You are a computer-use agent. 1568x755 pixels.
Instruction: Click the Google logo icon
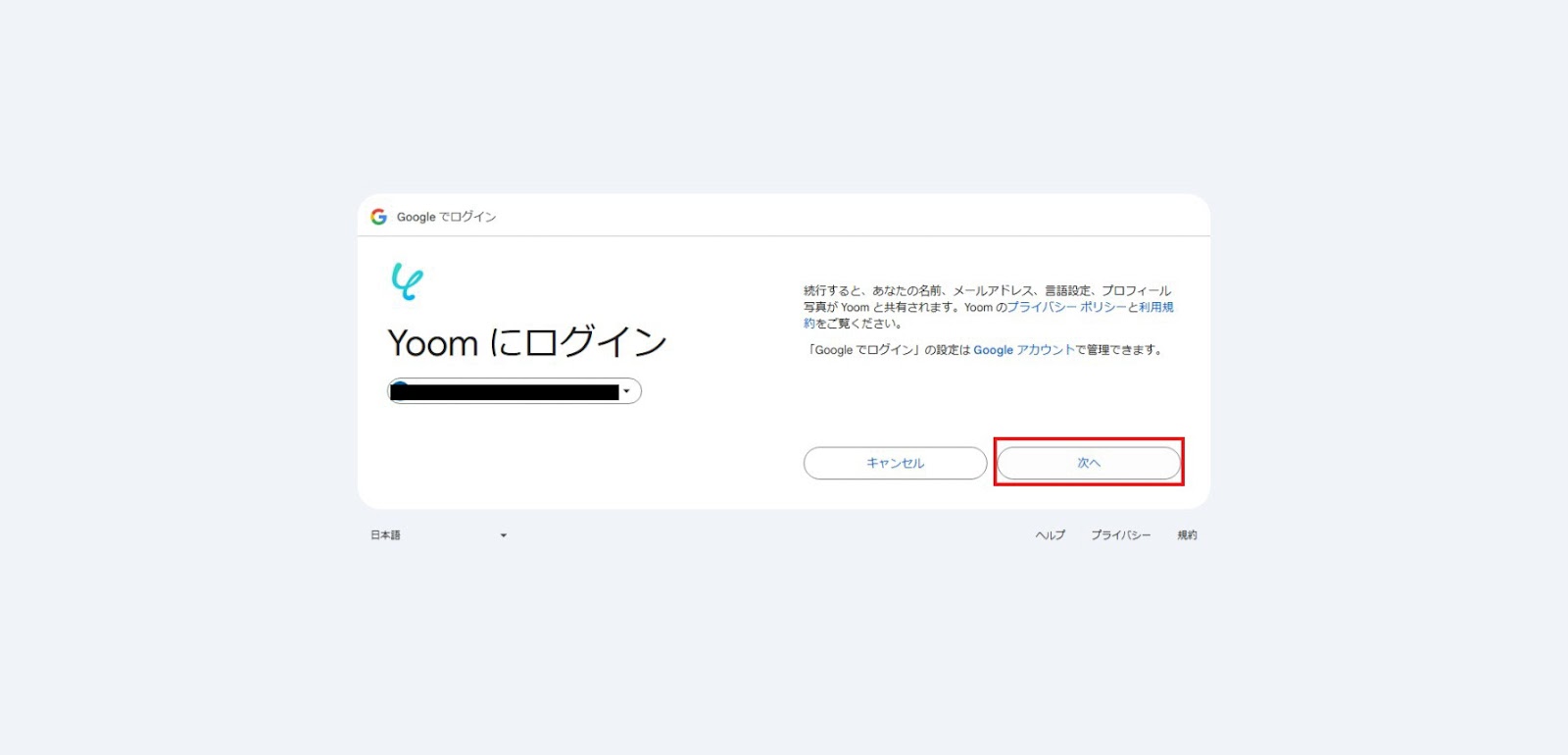click(378, 217)
